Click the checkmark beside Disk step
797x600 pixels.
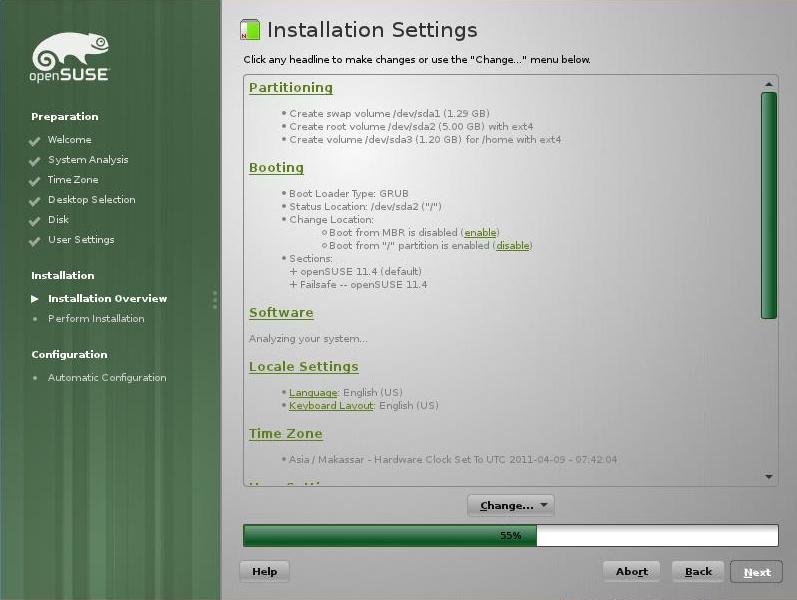[x=35, y=221]
